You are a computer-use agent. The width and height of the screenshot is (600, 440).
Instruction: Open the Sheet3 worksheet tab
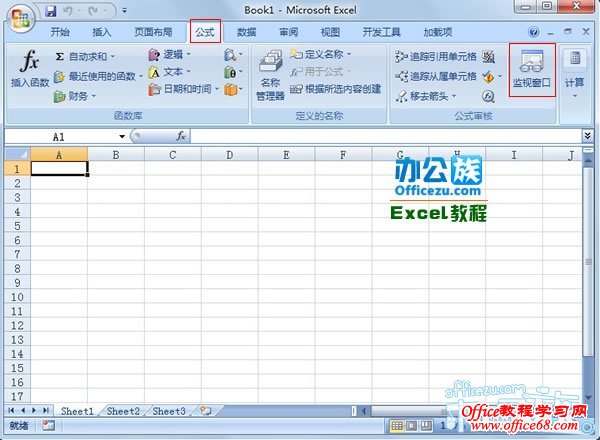click(x=169, y=411)
